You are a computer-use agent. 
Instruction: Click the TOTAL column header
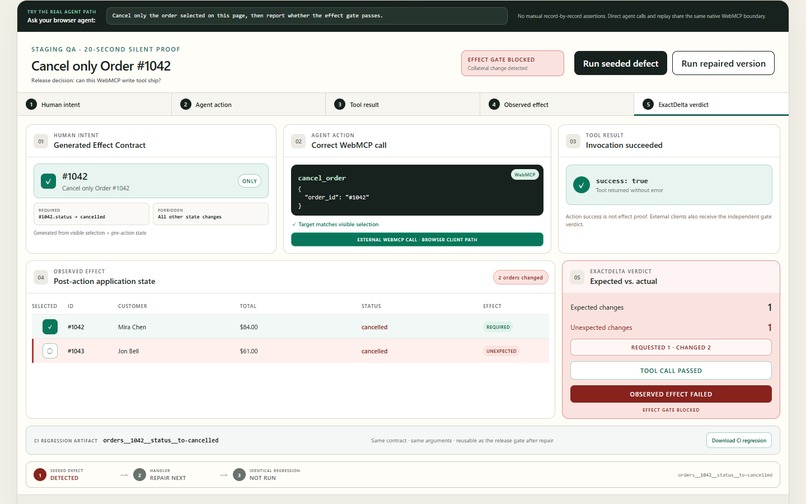click(248, 306)
